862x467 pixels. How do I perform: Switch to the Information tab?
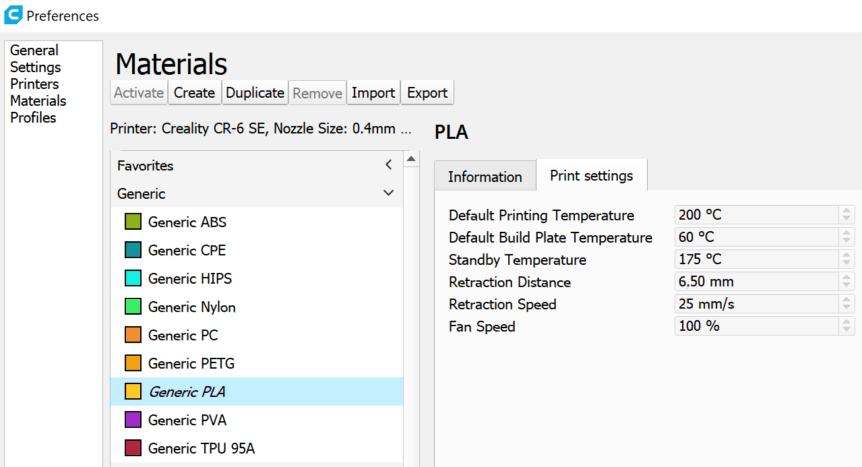(x=485, y=177)
